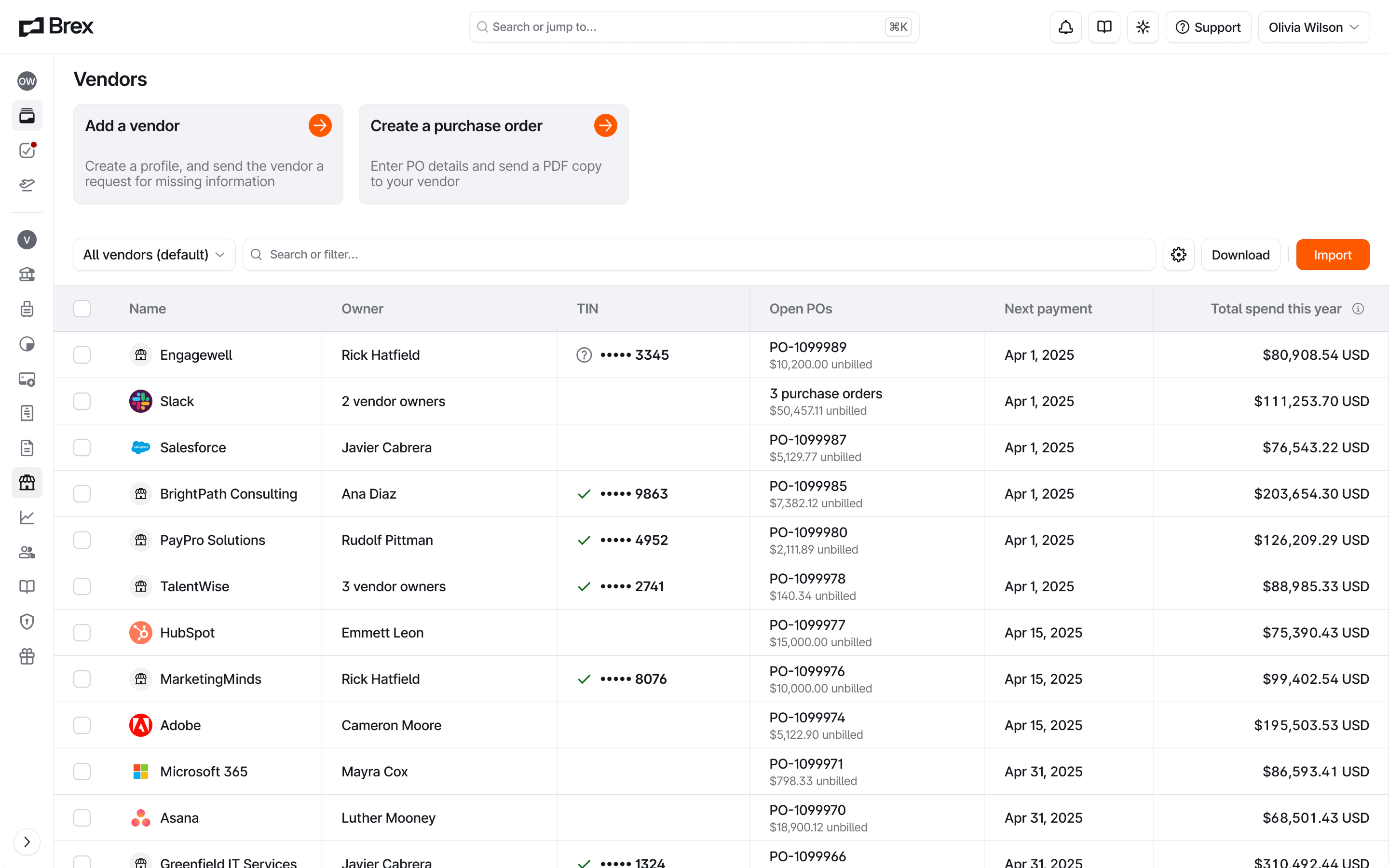Open the wallet icon in the sidebar
Image resolution: width=1389 pixels, height=868 pixels.
[27, 116]
